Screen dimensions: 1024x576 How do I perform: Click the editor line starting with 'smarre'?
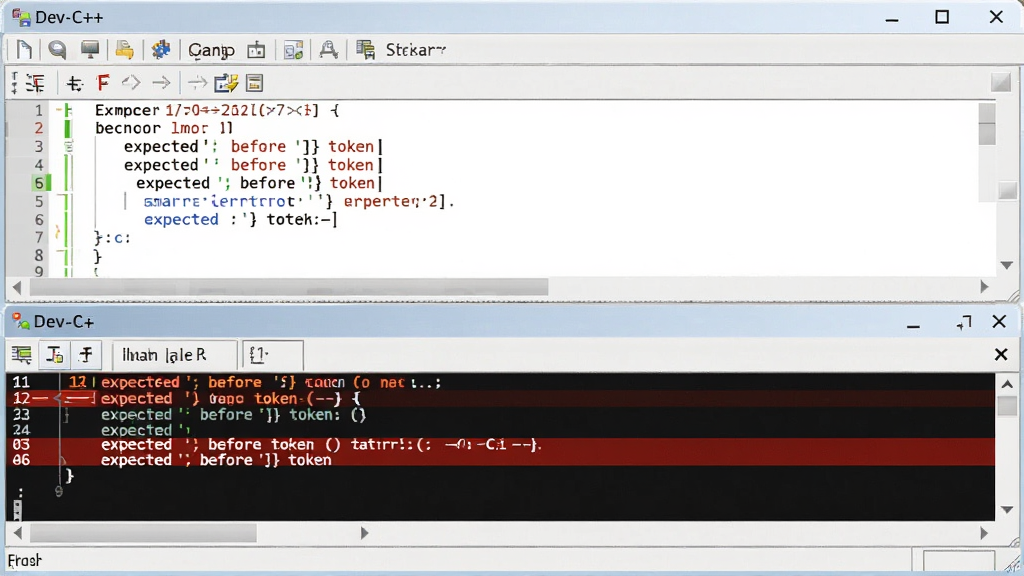(298, 202)
